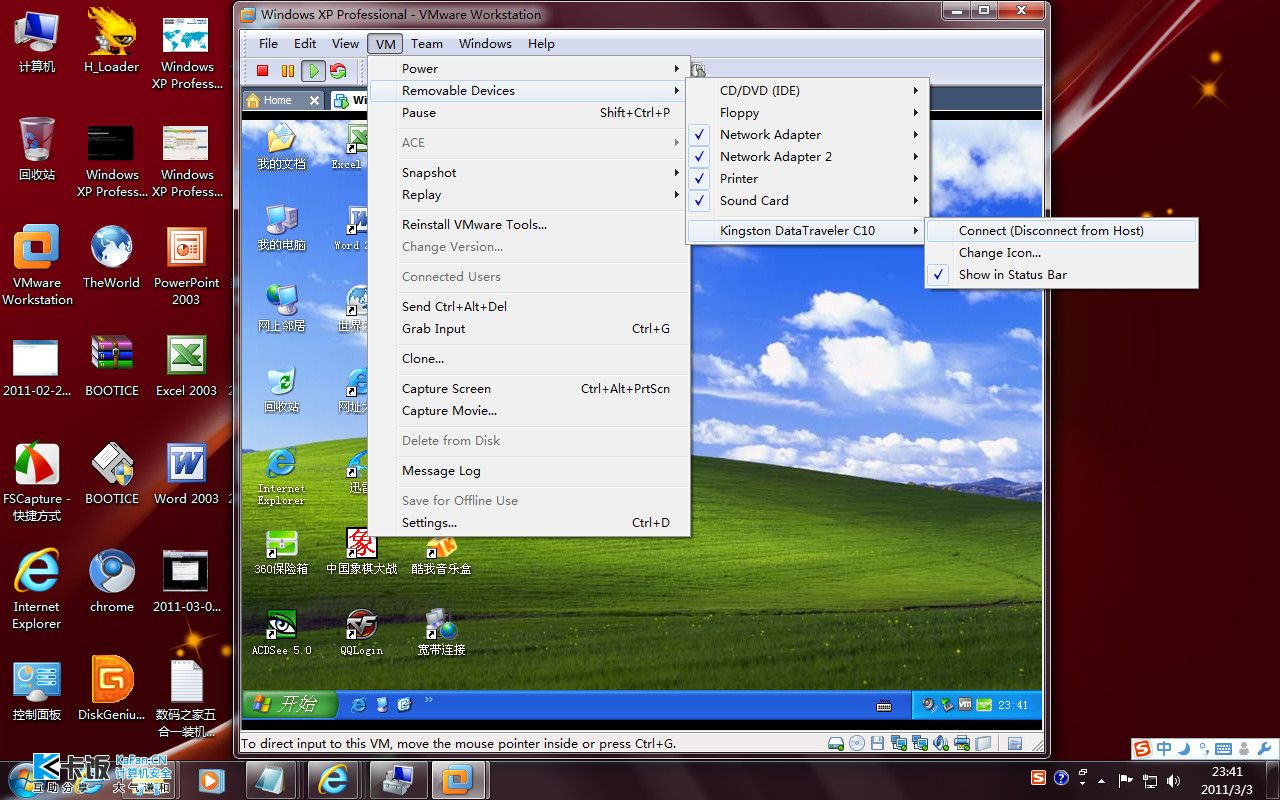Viewport: 1280px width, 800px height.
Task: Select chrome icon on host desktop
Action: point(112,581)
